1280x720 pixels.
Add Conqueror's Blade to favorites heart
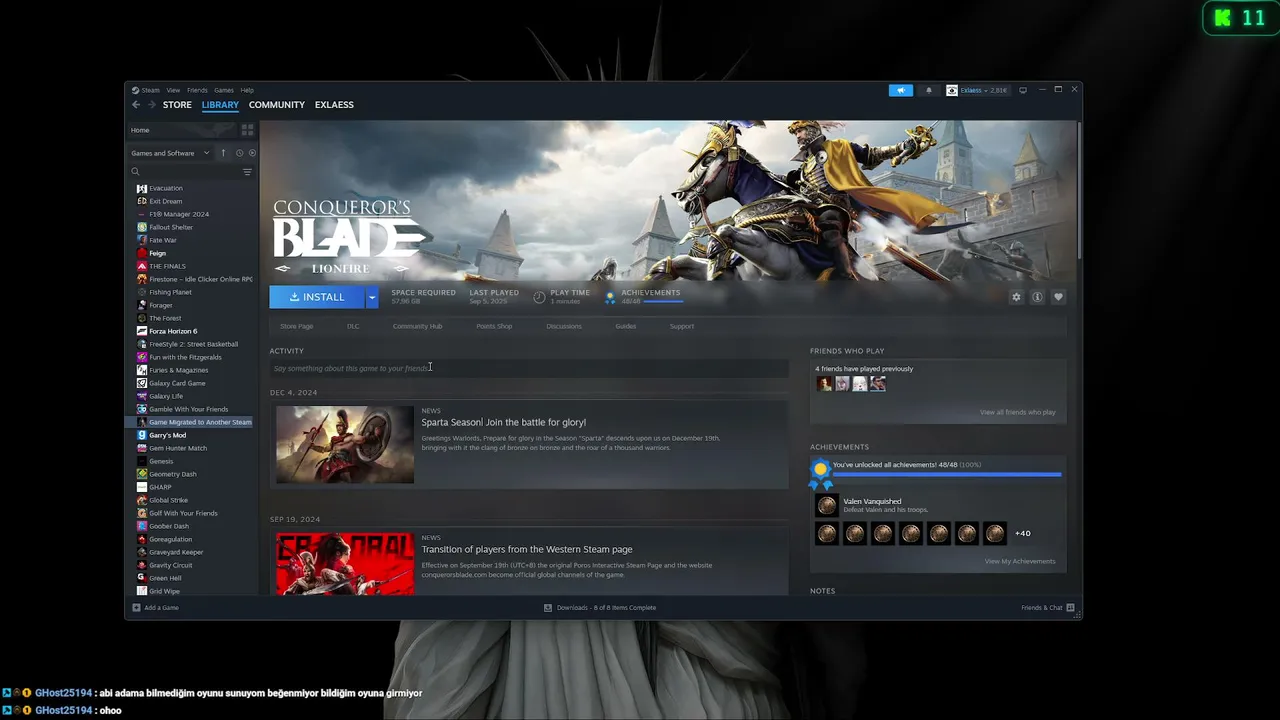click(x=1058, y=297)
